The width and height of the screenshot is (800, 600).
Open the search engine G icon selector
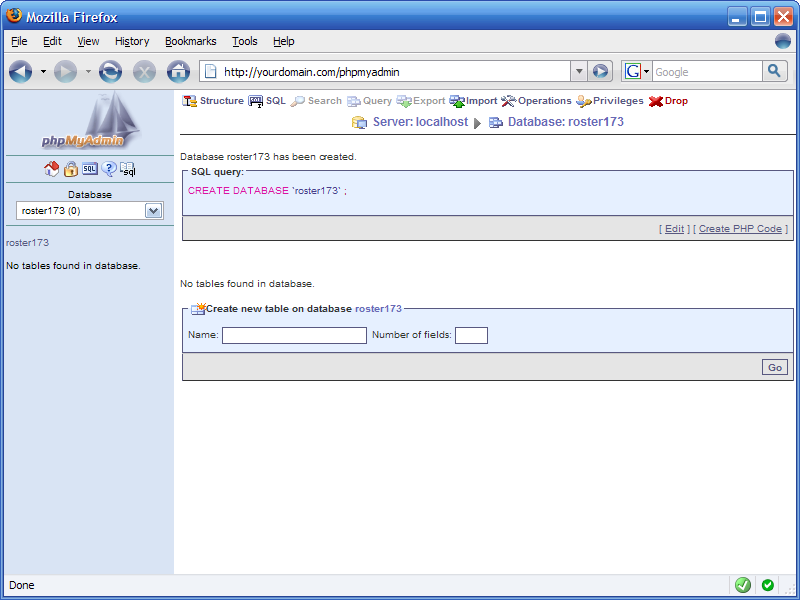click(x=636, y=71)
